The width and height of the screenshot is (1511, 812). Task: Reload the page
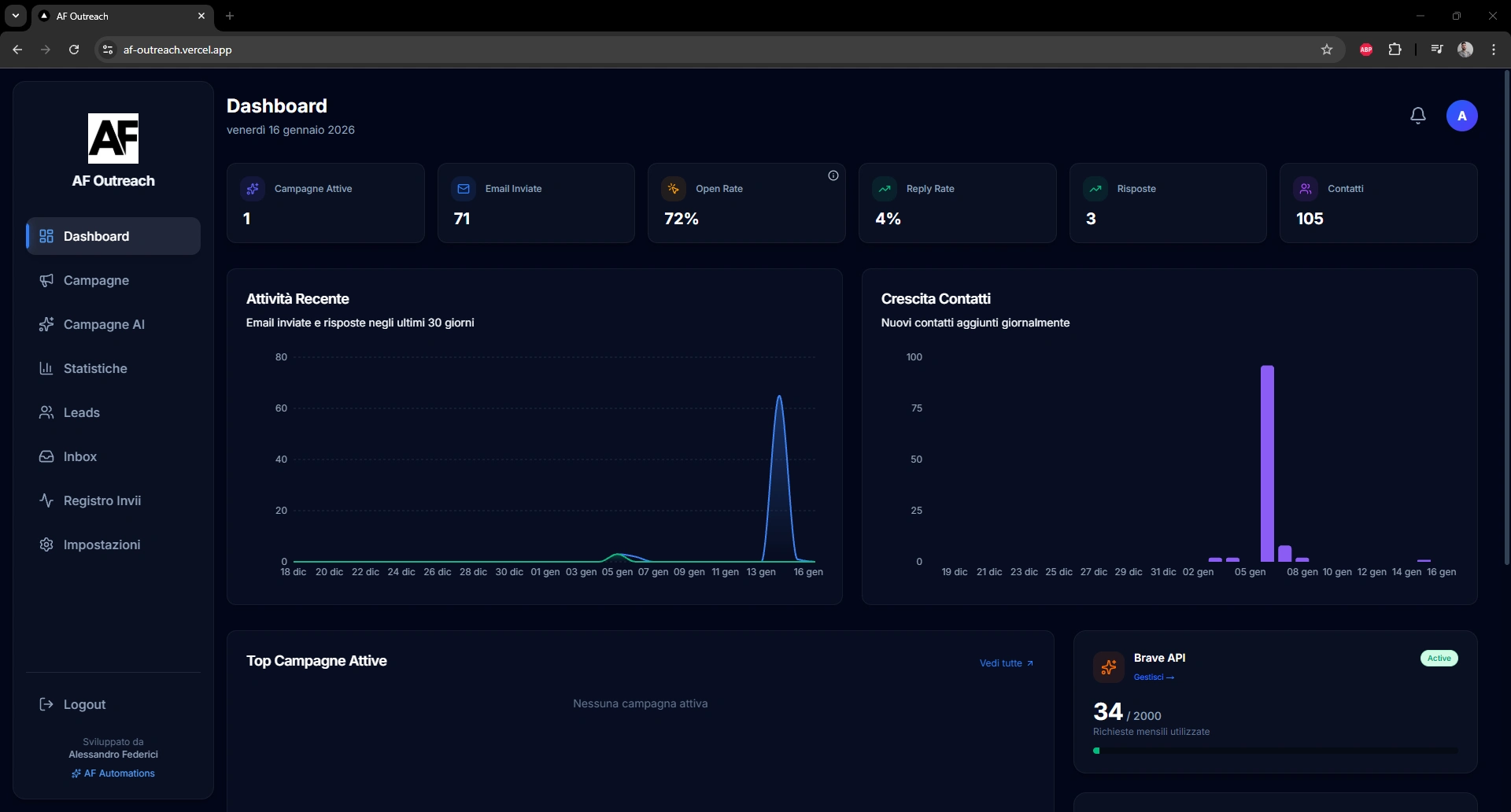point(74,50)
